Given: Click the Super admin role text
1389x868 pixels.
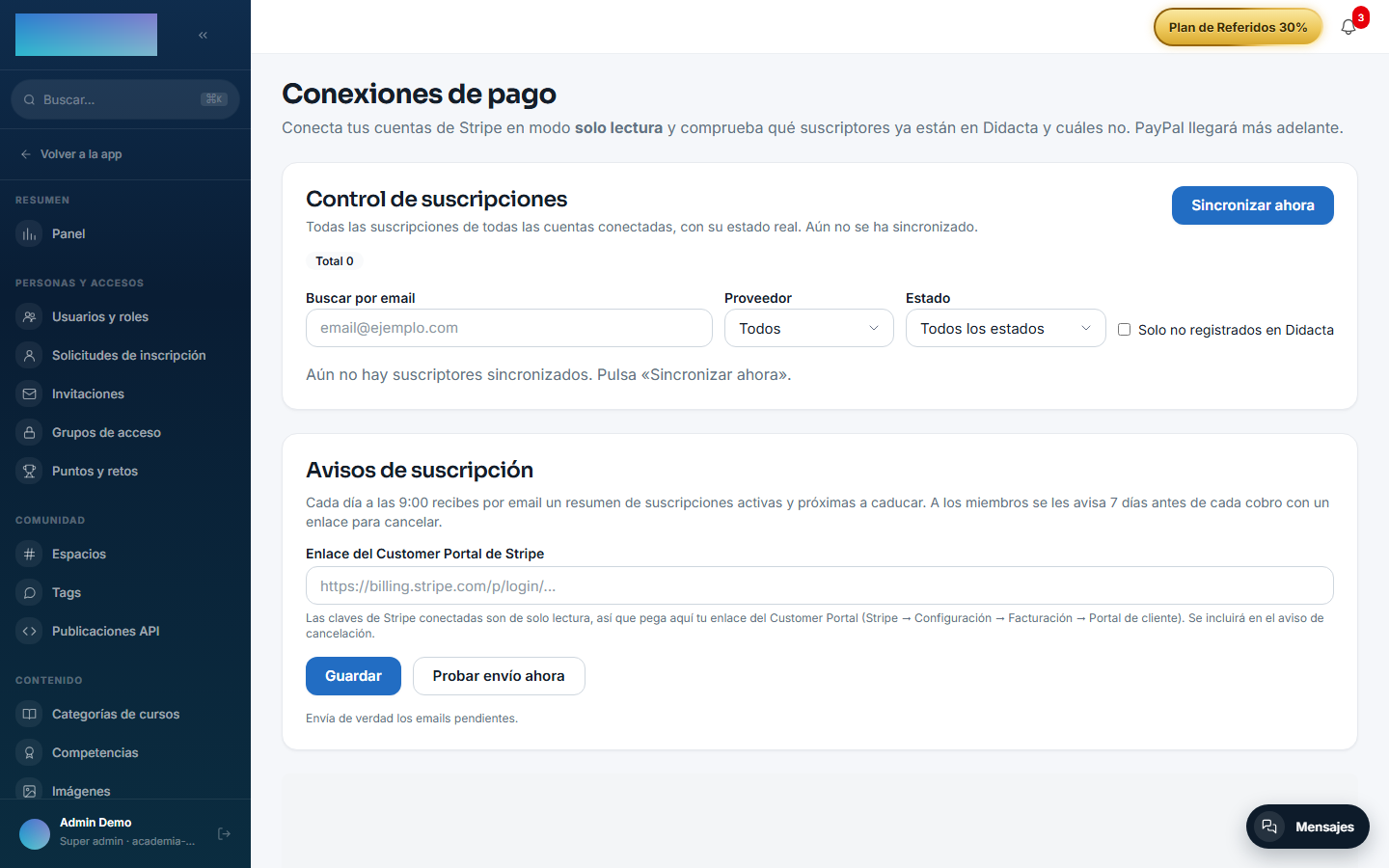Looking at the screenshot, I should point(127,841).
